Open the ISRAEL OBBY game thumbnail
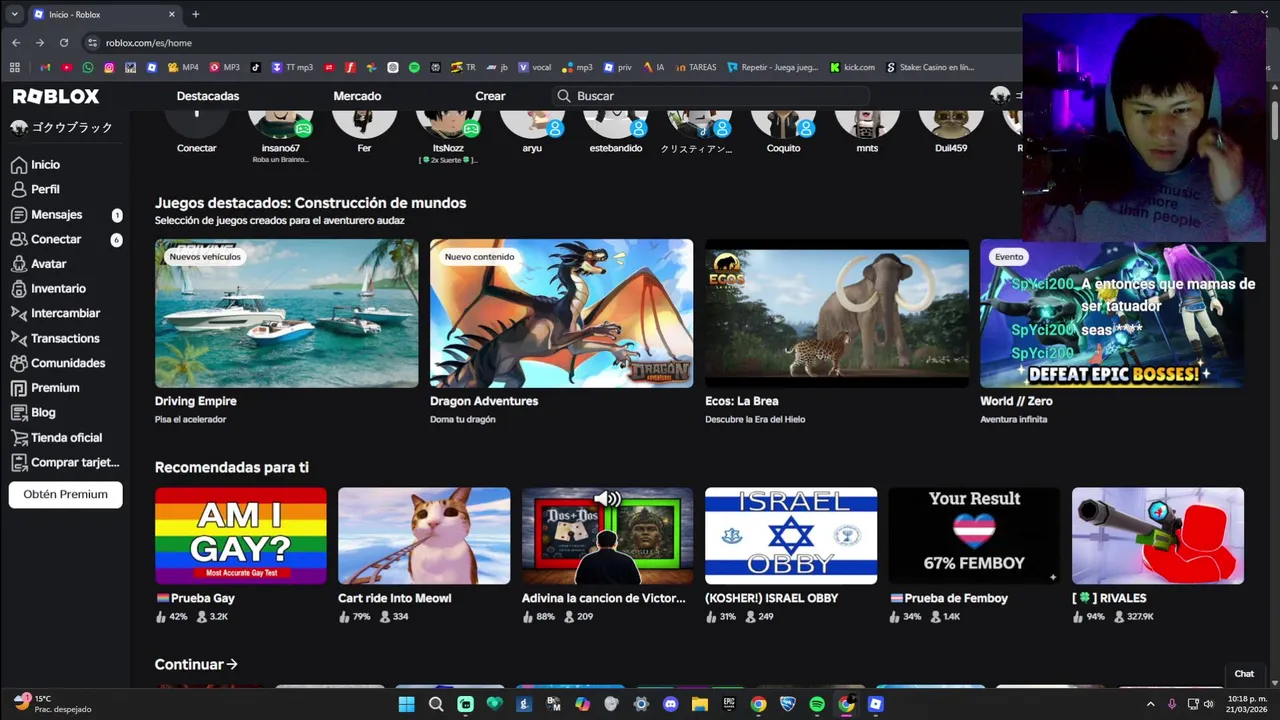Image resolution: width=1280 pixels, height=720 pixels. click(x=791, y=536)
